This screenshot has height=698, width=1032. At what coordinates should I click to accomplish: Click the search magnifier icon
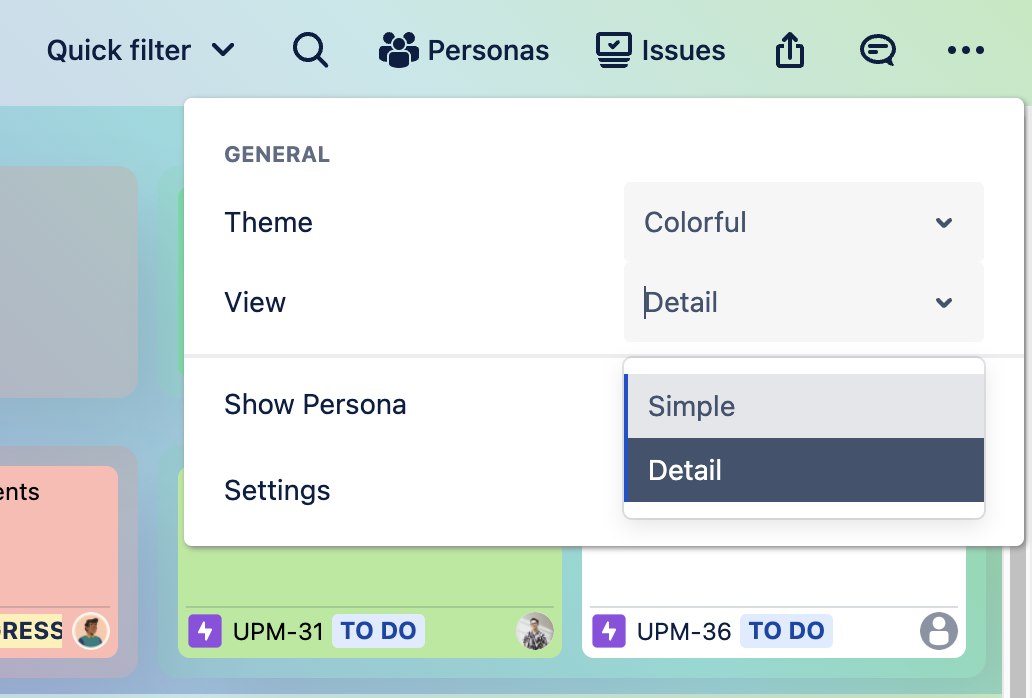pos(310,49)
